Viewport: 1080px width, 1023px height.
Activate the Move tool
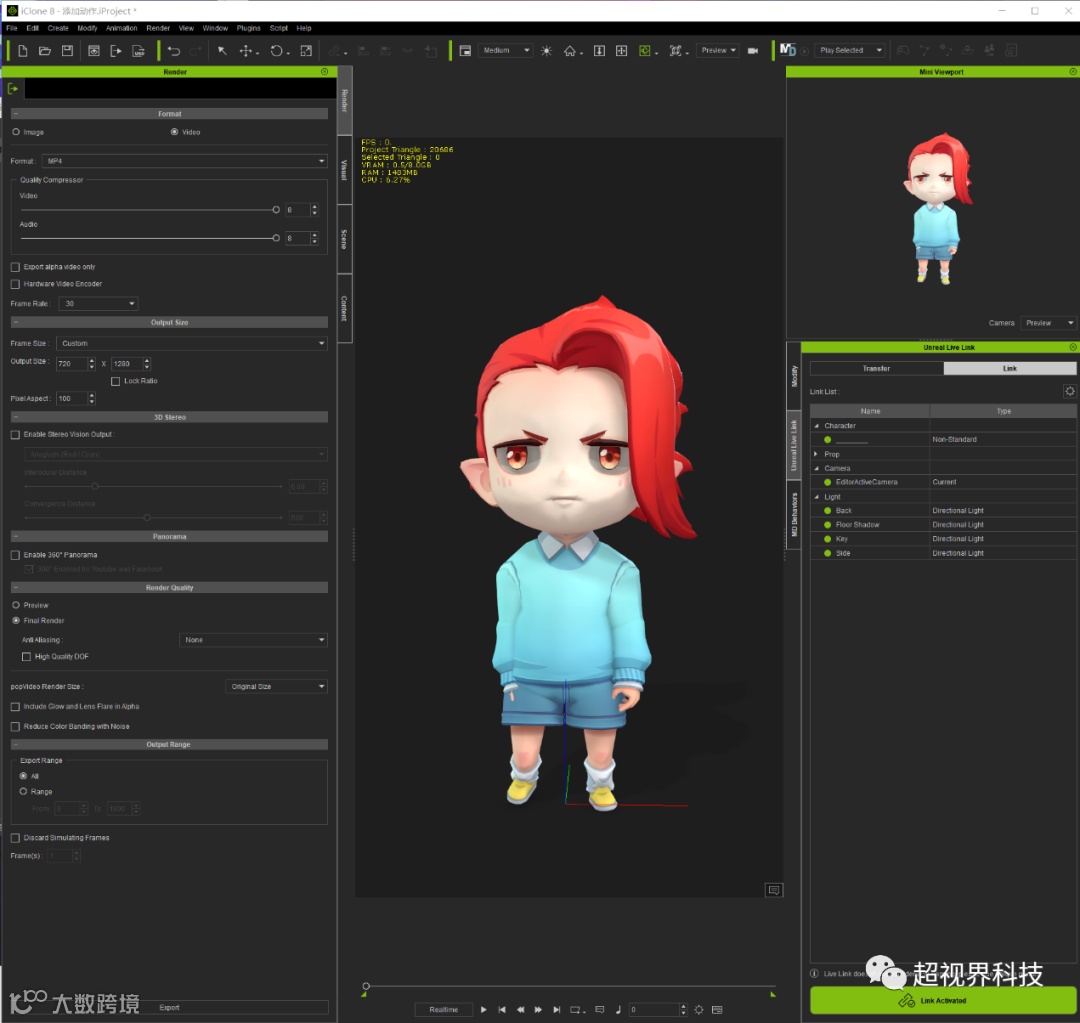pyautogui.click(x=245, y=51)
